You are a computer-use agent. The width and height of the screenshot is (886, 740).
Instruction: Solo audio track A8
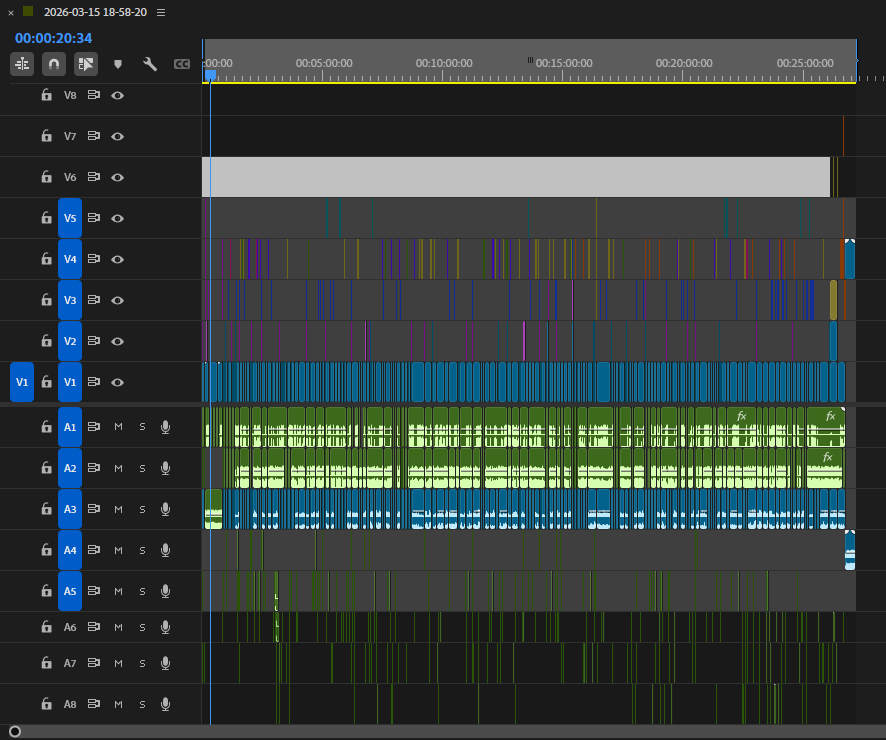(x=142, y=704)
